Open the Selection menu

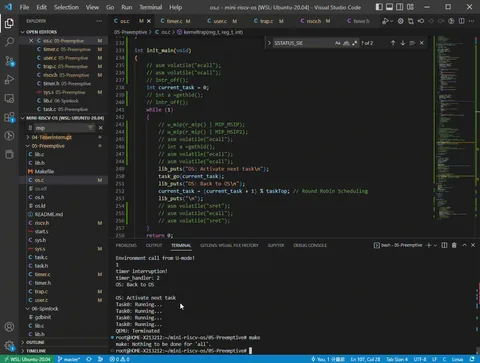pos(66,7)
